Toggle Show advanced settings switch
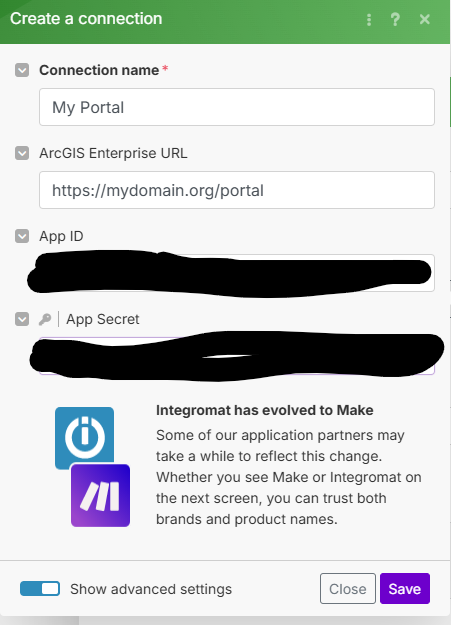This screenshot has width=451, height=625. pyautogui.click(x=40, y=589)
